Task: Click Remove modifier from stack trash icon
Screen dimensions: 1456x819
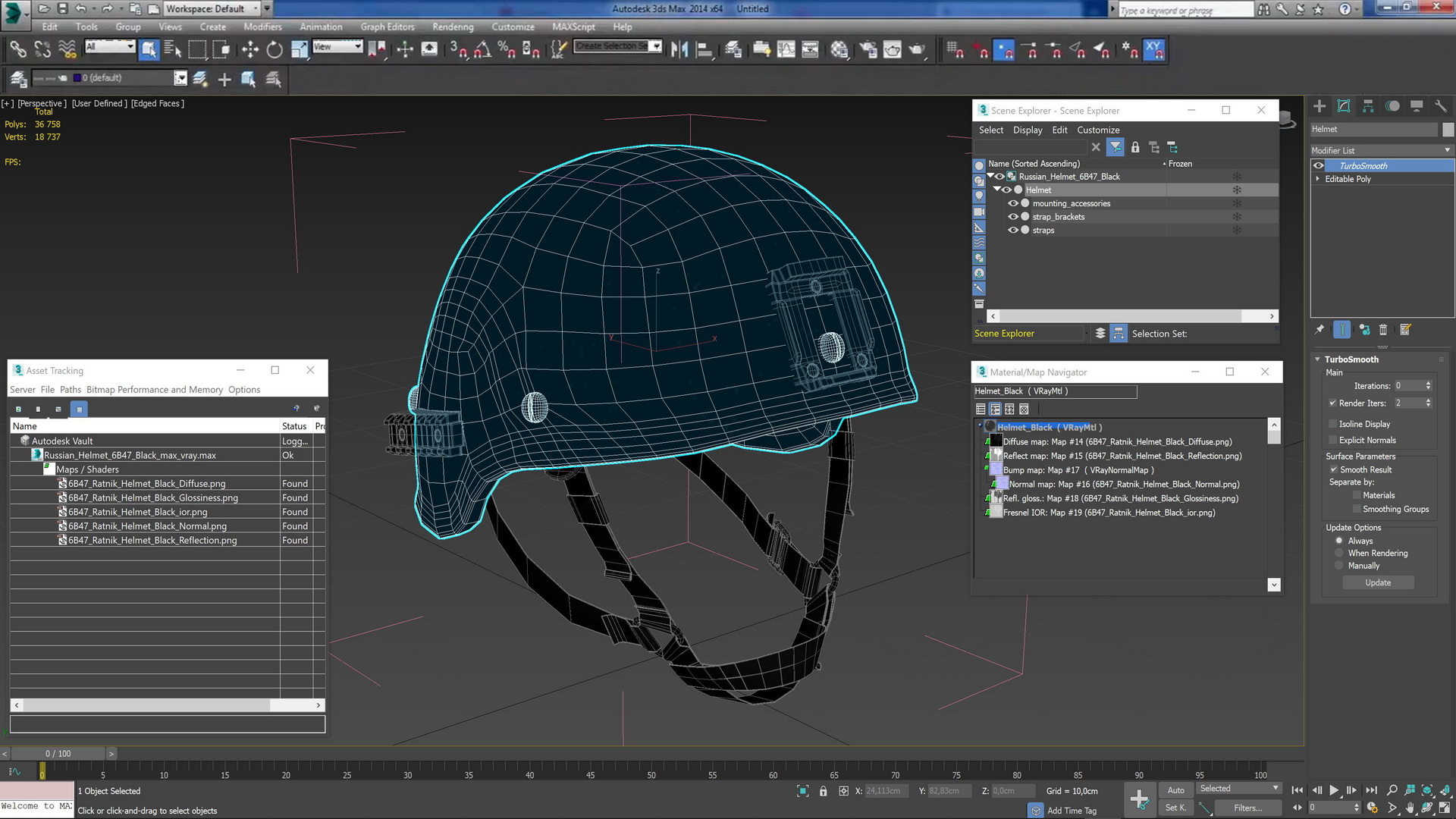Action: click(x=1383, y=330)
